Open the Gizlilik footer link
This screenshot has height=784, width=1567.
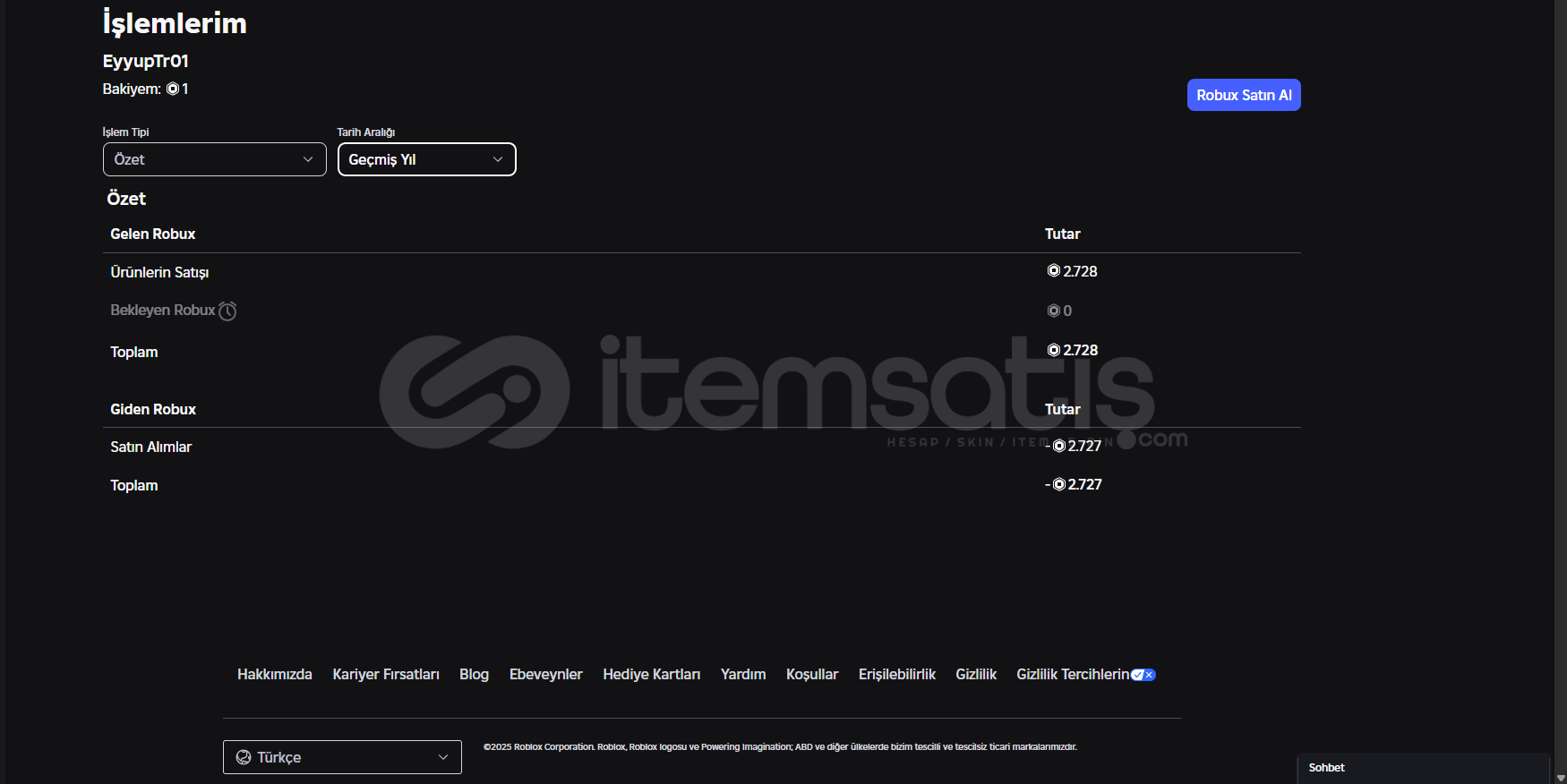[976, 674]
